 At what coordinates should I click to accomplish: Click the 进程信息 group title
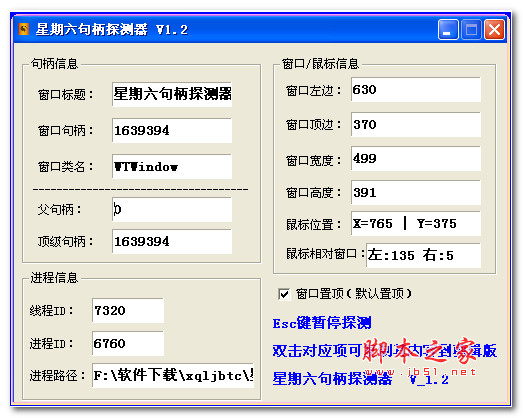(x=54, y=278)
